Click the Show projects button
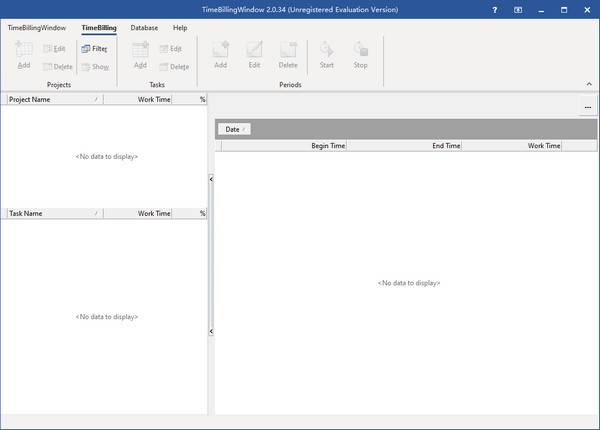This screenshot has width=600, height=430. click(95, 67)
